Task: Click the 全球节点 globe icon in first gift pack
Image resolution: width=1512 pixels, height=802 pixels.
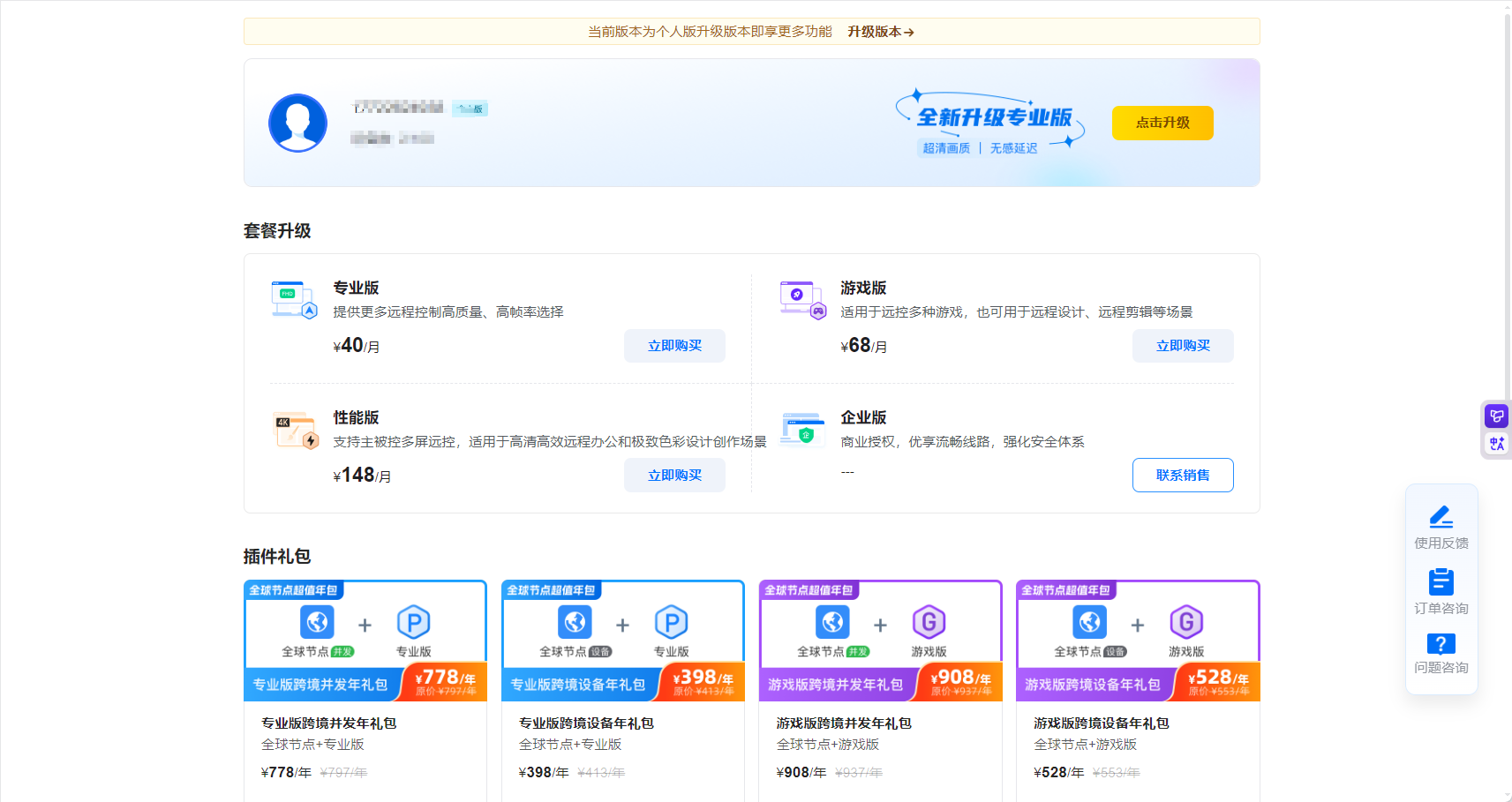Action: click(x=318, y=624)
